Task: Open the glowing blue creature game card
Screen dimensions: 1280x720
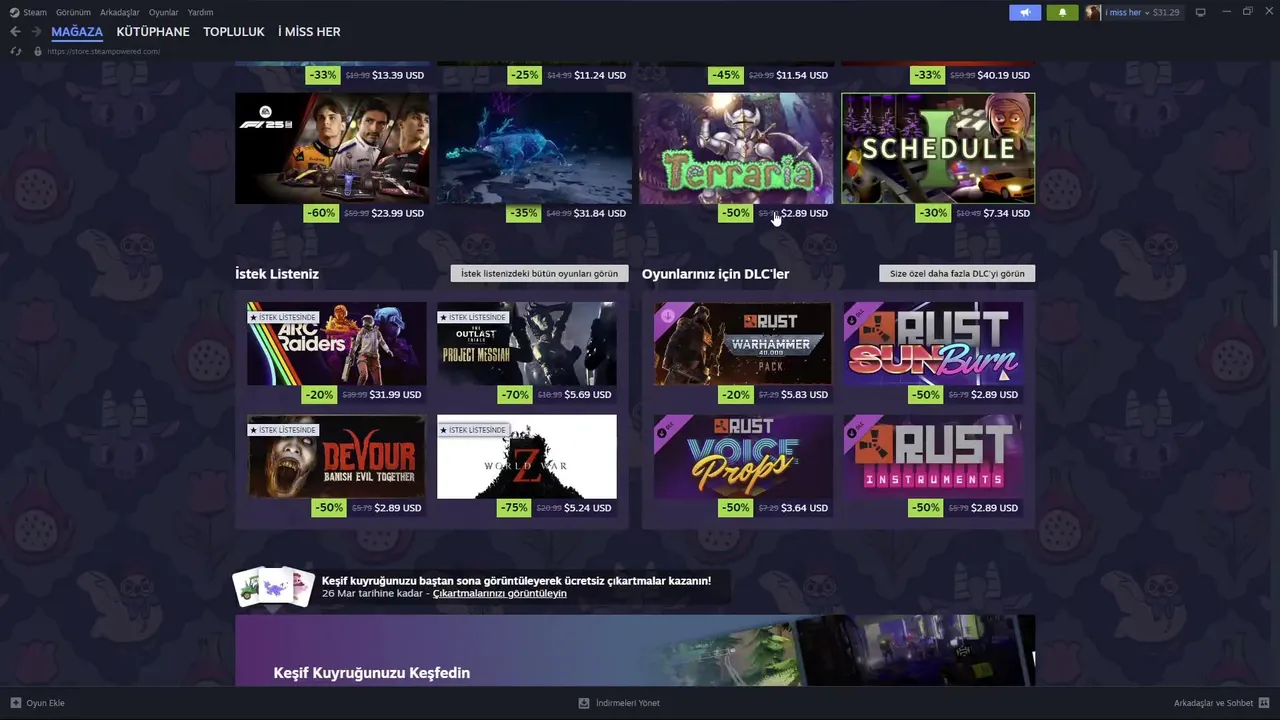Action: [x=534, y=148]
